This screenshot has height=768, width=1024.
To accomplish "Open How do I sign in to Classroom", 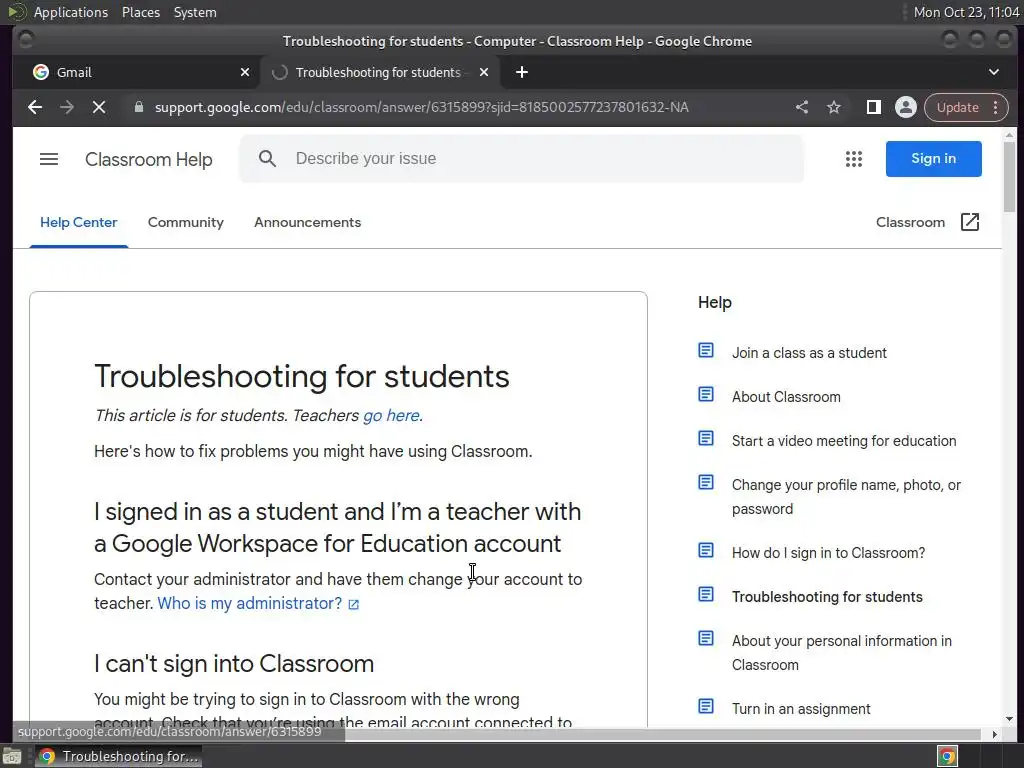I will 828,553.
